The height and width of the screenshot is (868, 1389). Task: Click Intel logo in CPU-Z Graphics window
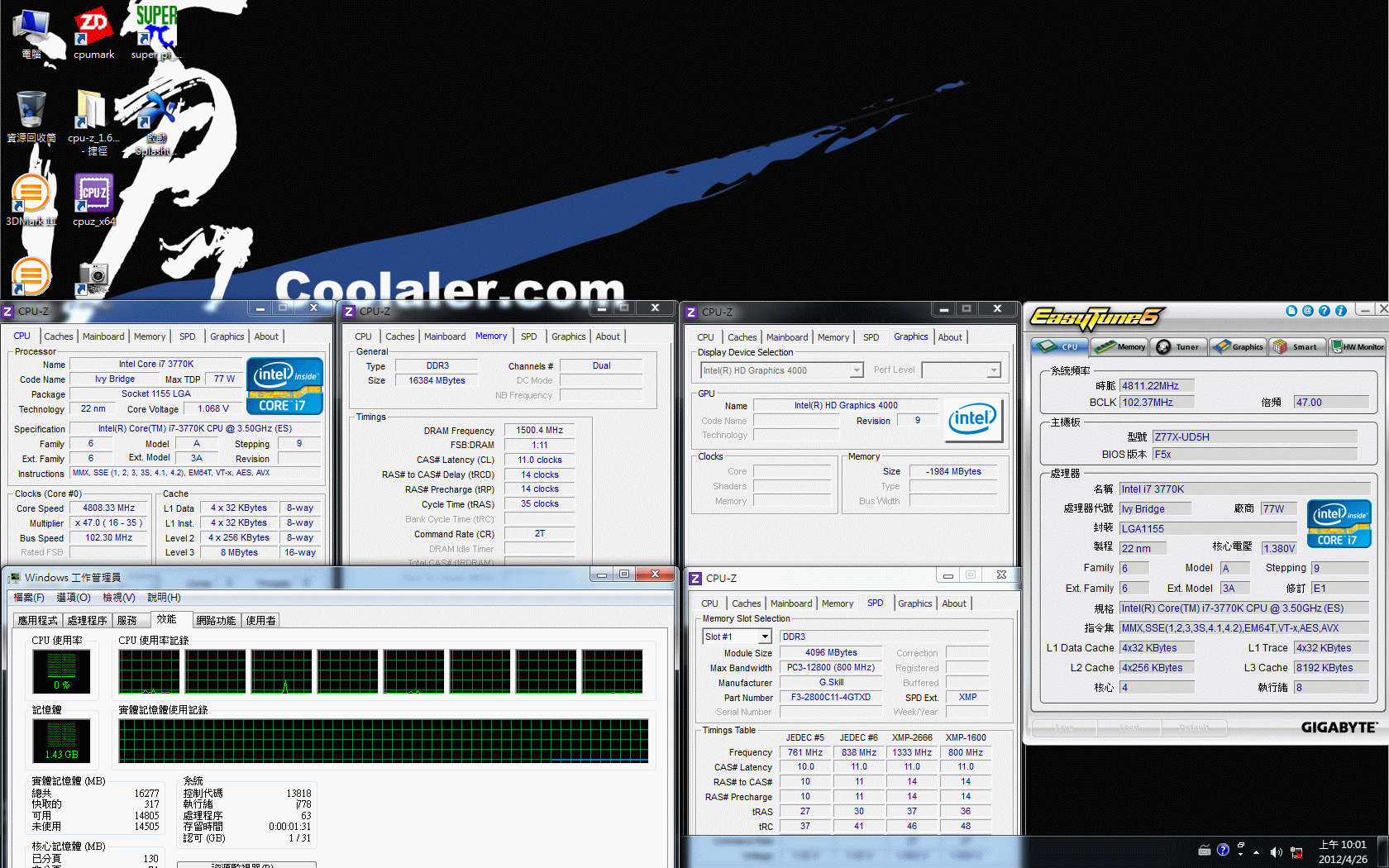[x=973, y=421]
